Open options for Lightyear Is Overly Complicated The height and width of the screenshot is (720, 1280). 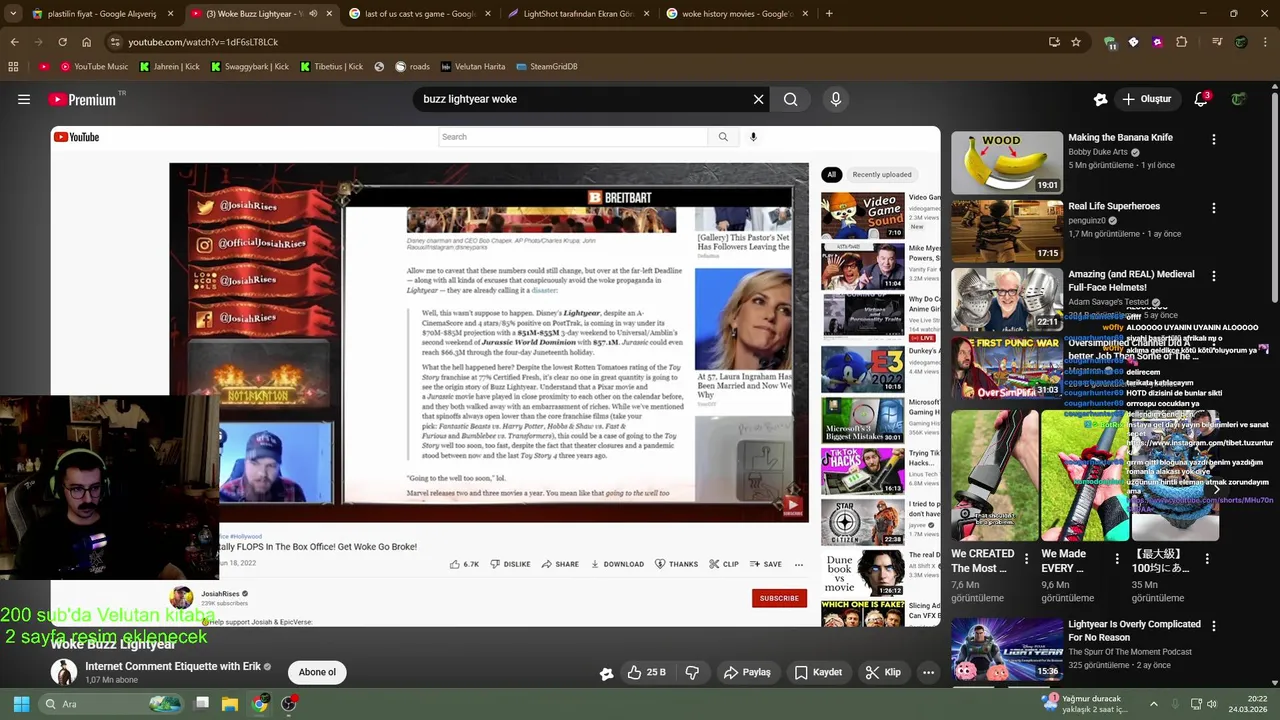tap(1214, 626)
